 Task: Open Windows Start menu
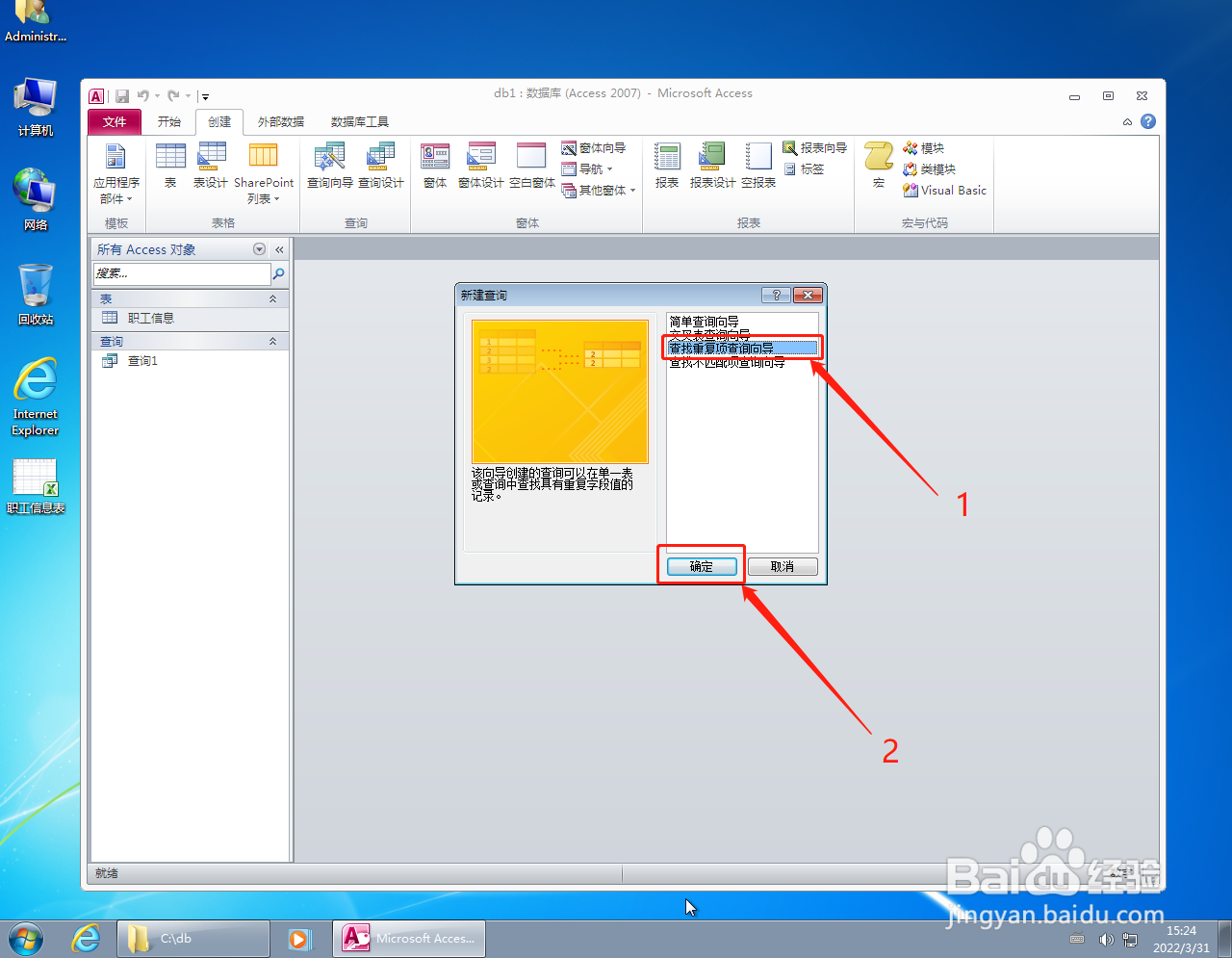(x=26, y=938)
